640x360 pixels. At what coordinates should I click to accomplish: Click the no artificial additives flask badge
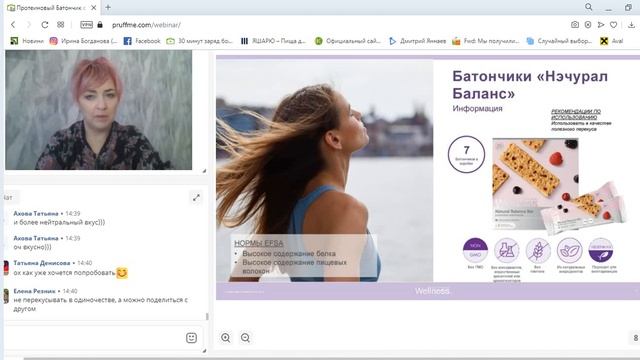pyautogui.click(x=507, y=250)
